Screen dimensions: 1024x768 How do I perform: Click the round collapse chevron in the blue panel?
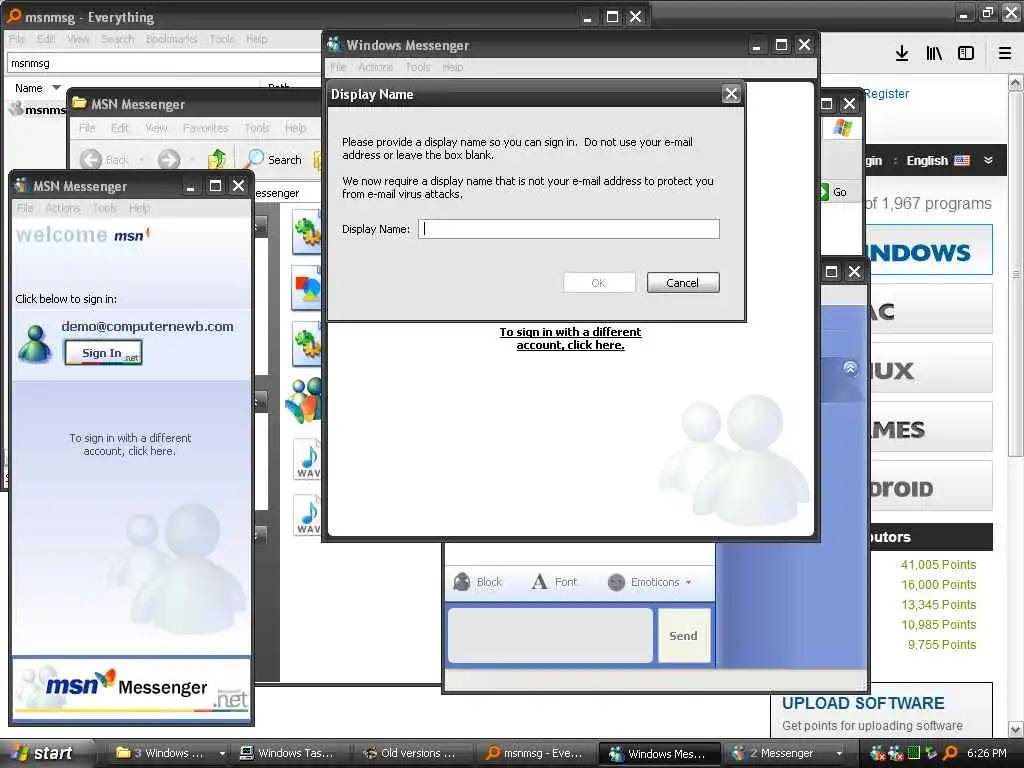coord(850,368)
